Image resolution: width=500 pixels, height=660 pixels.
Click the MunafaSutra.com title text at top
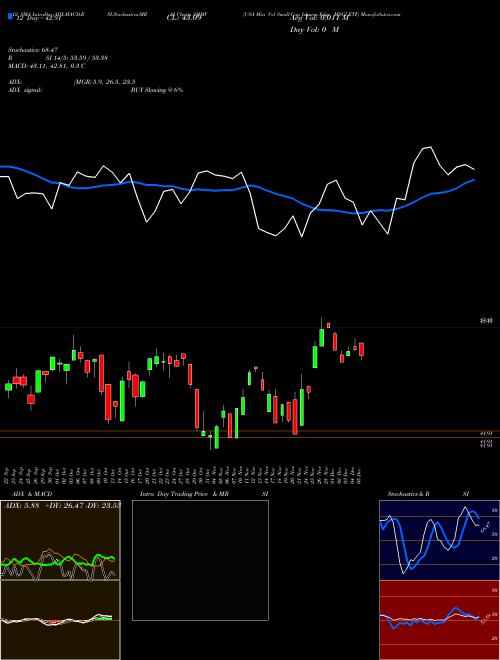click(382, 14)
